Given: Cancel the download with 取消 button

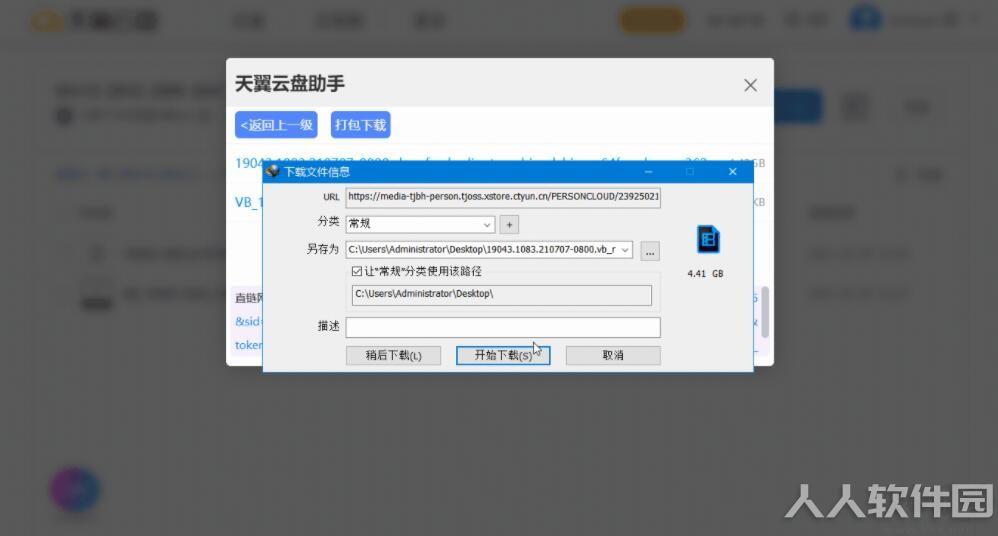Looking at the screenshot, I should coord(613,355).
